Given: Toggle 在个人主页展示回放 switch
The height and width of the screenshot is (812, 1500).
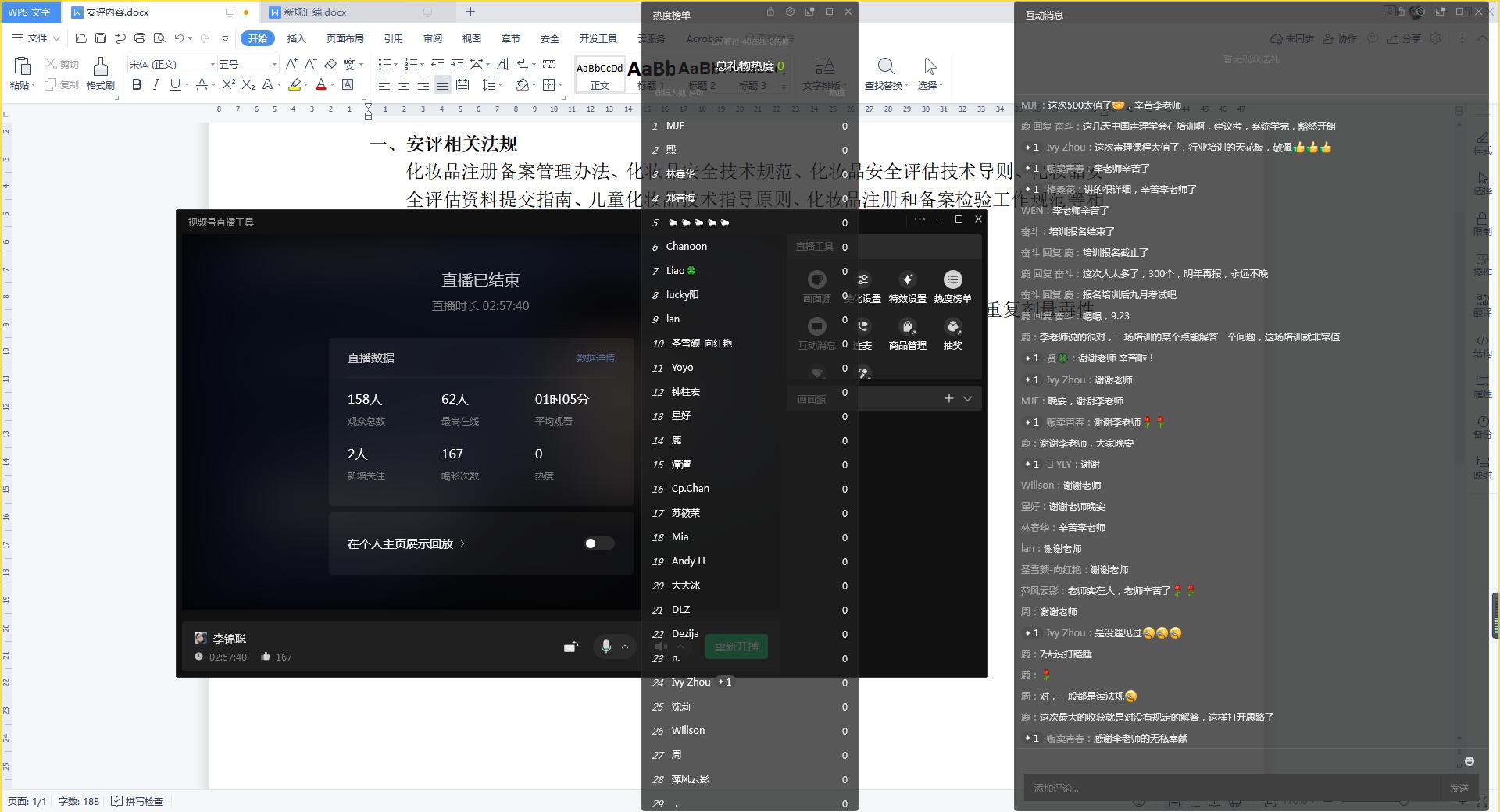Looking at the screenshot, I should (599, 543).
